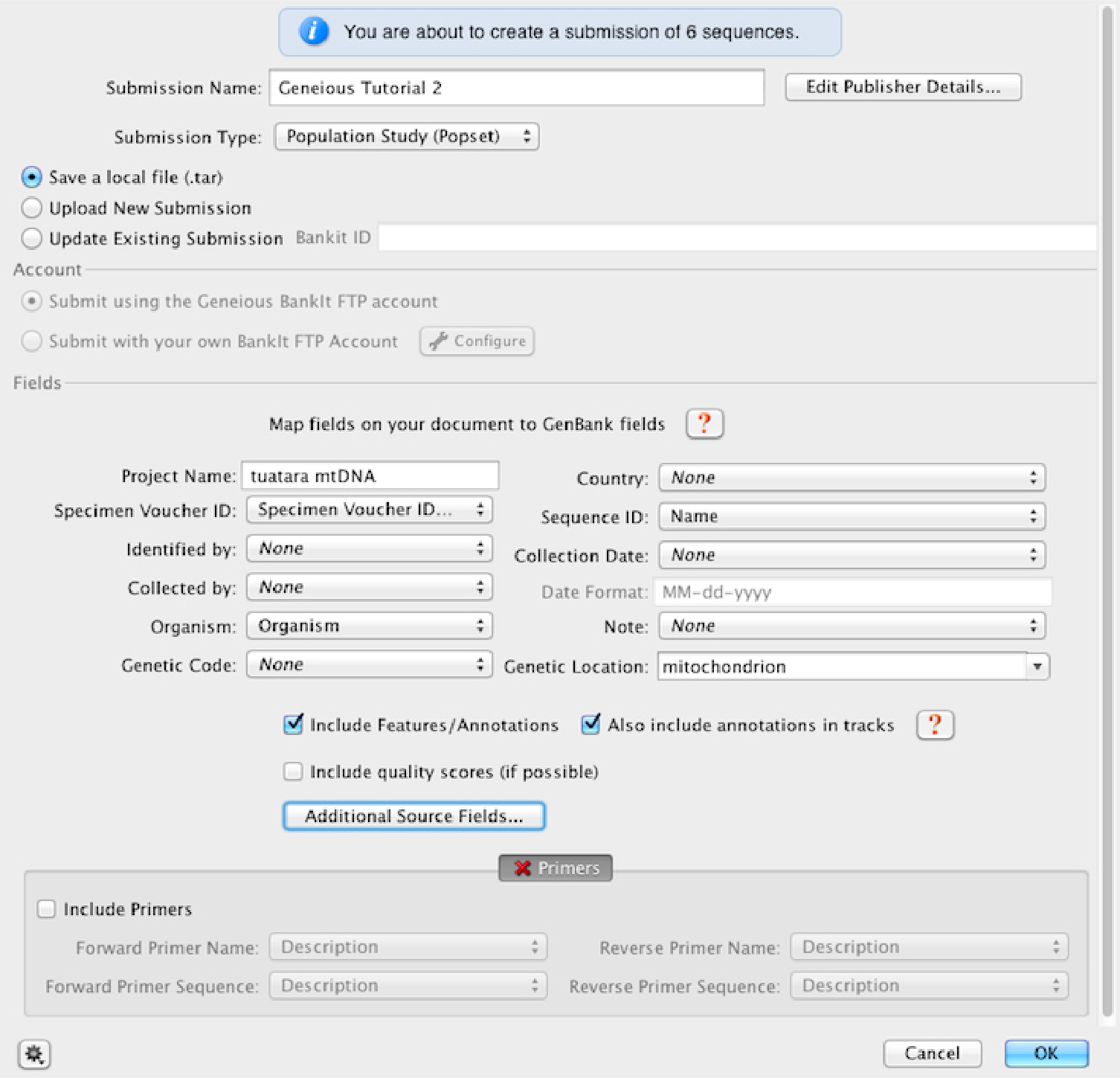Select Save a local file (.tar)
The width and height of the screenshot is (1120, 1078).
(31, 177)
